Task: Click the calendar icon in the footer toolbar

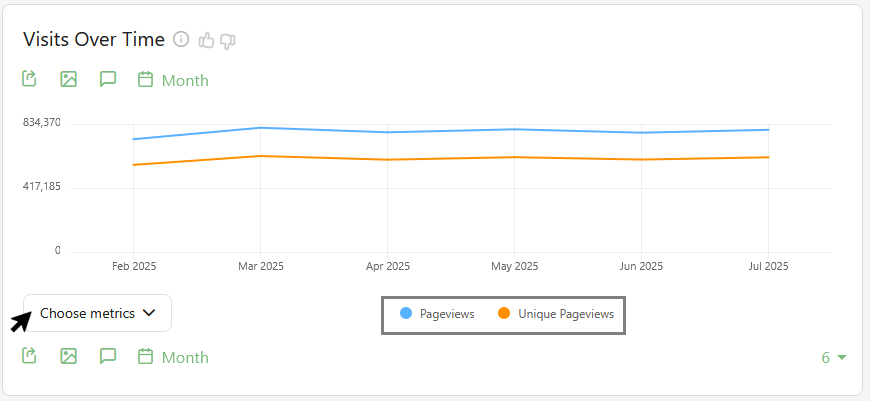Action: pyautogui.click(x=145, y=356)
